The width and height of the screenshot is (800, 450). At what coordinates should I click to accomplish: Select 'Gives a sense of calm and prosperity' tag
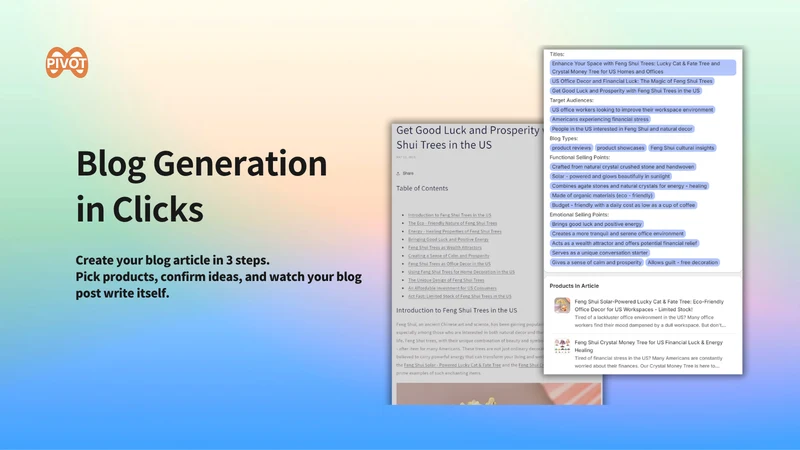click(596, 263)
